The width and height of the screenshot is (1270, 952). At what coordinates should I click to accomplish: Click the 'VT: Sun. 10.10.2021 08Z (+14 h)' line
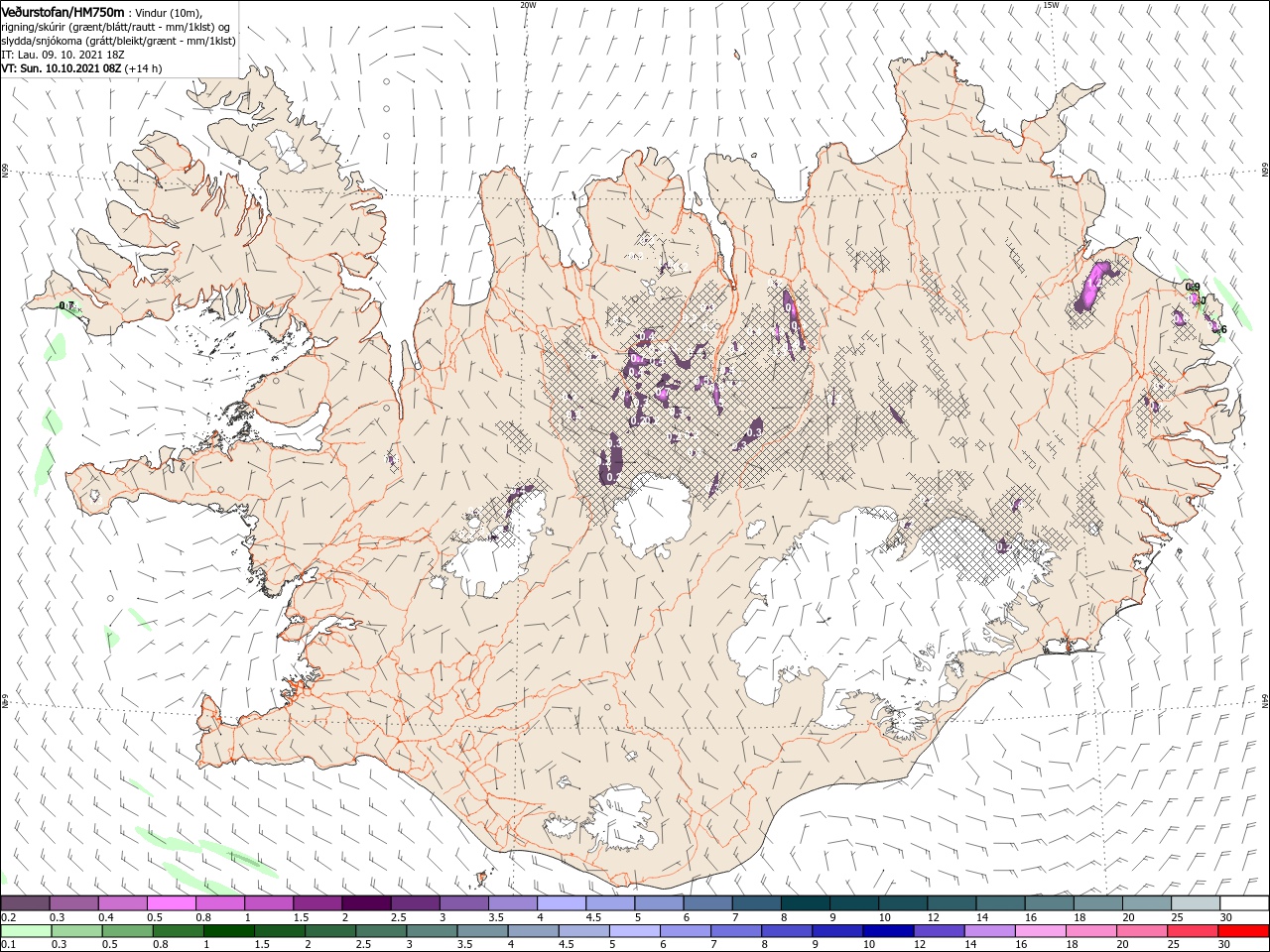point(80,68)
